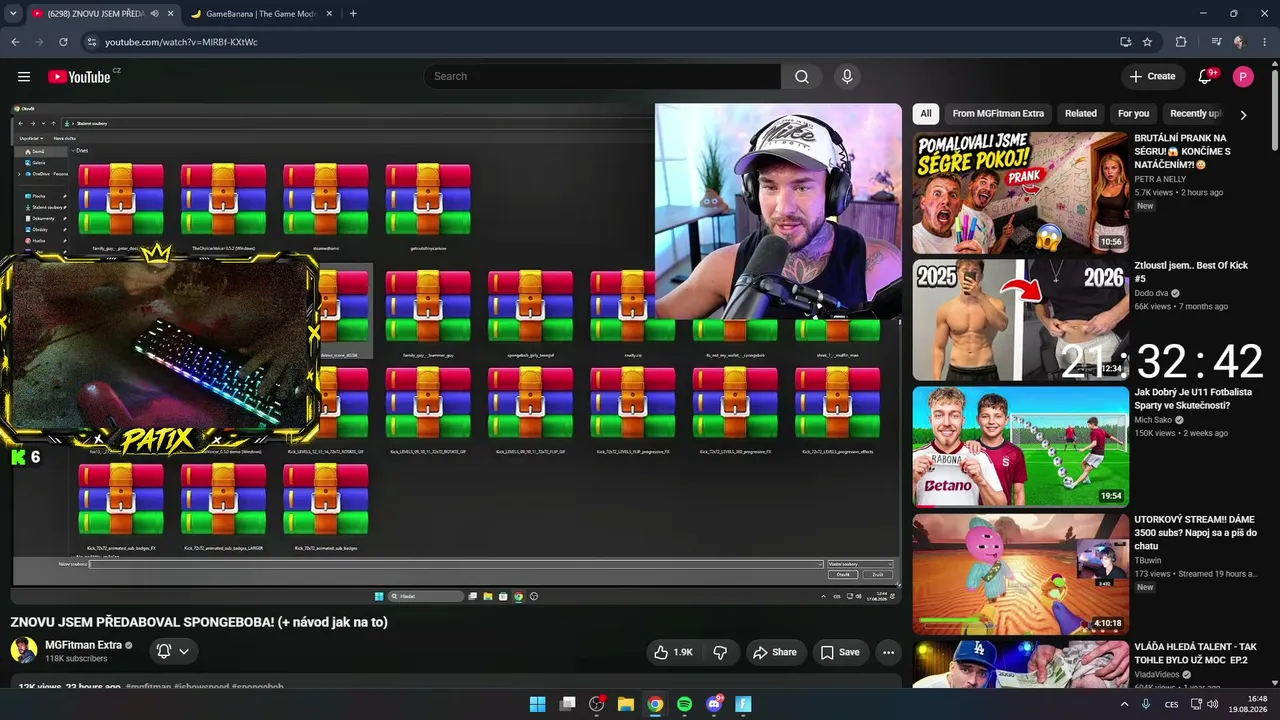Image resolution: width=1280 pixels, height=720 pixels.
Task: Start voice search with the microphone
Action: click(847, 77)
